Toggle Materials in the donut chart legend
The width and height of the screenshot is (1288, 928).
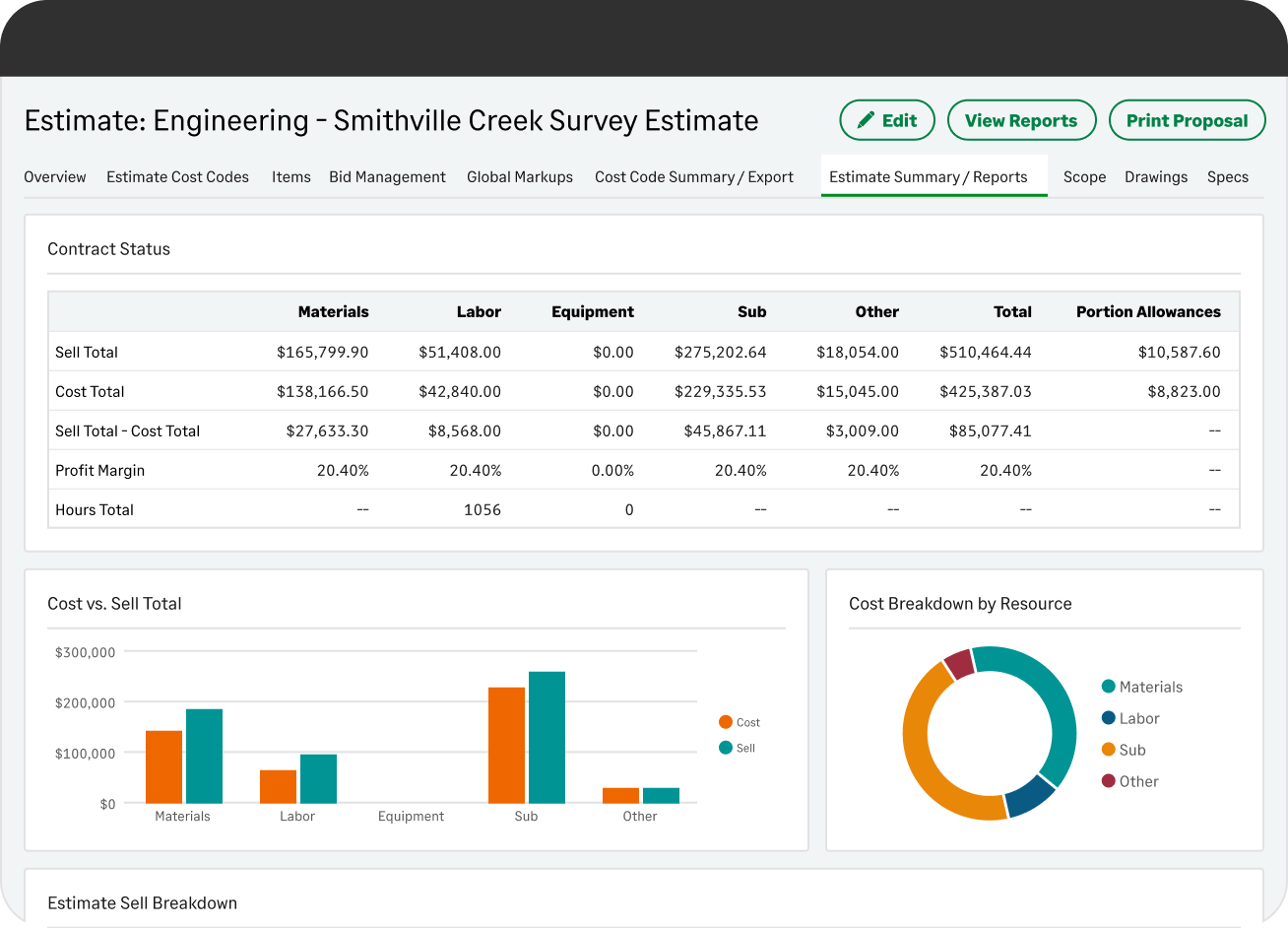pyautogui.click(x=1142, y=687)
